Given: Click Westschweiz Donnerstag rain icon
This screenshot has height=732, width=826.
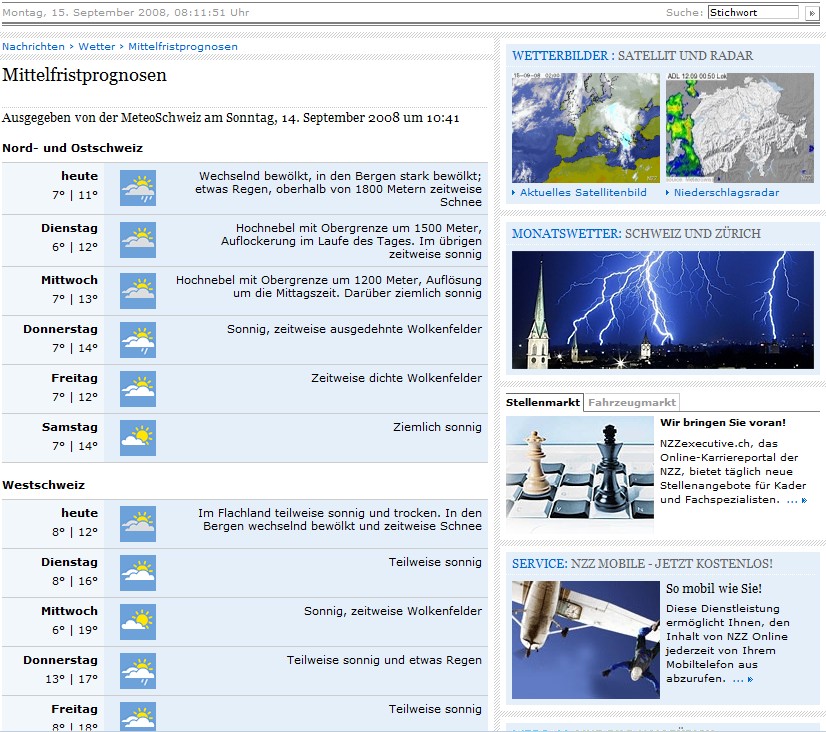Looking at the screenshot, I should tap(138, 671).
